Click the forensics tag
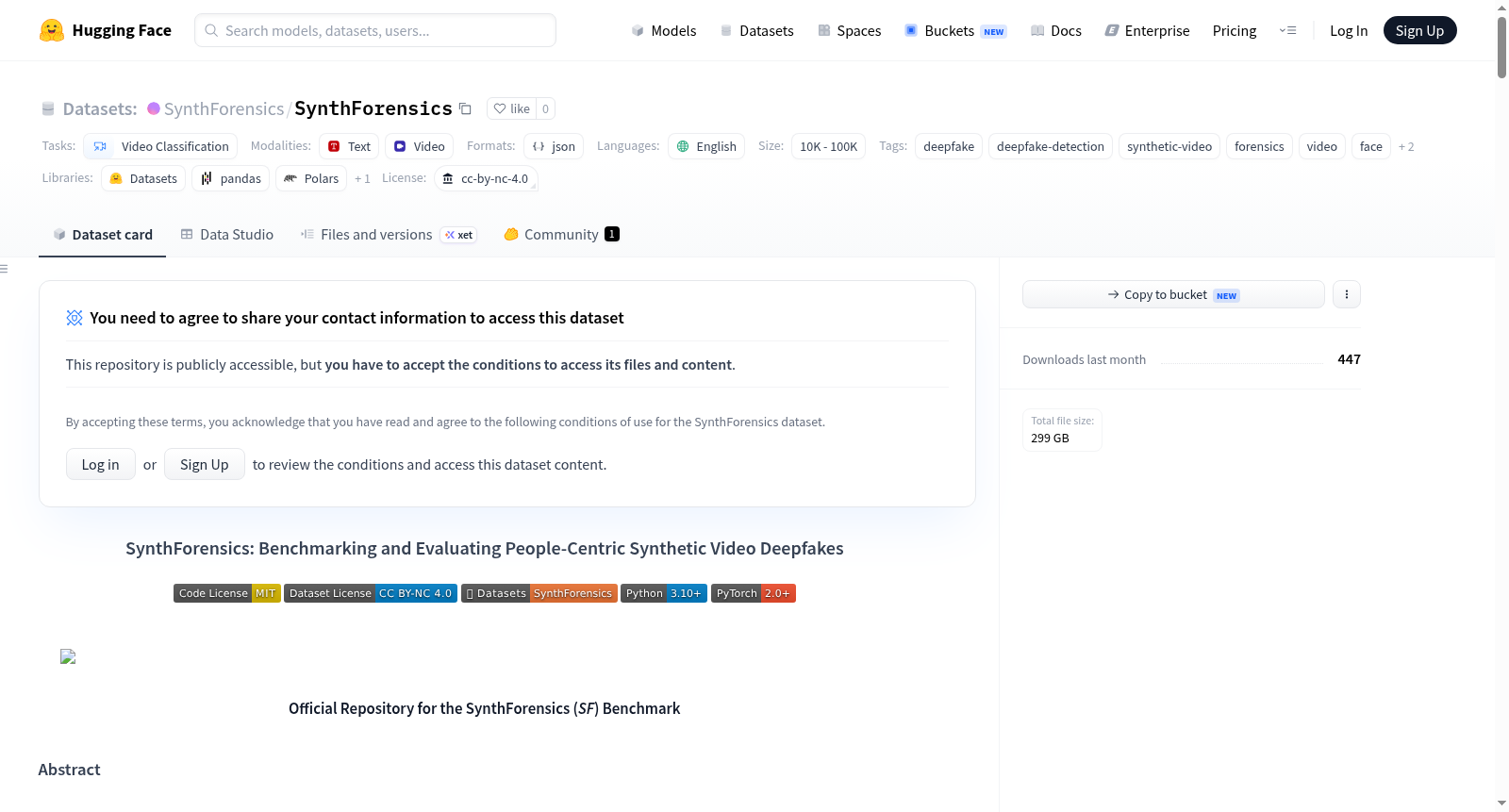The image size is (1509, 812). coord(1259,146)
